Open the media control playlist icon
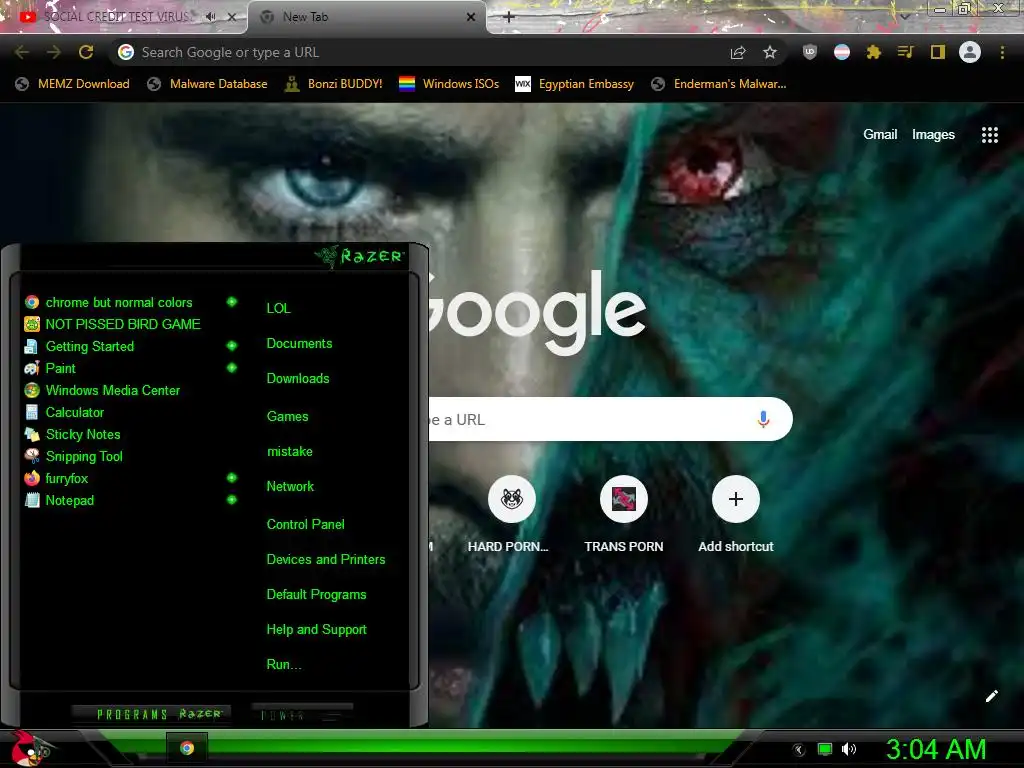The height and width of the screenshot is (768, 1024). [x=906, y=52]
